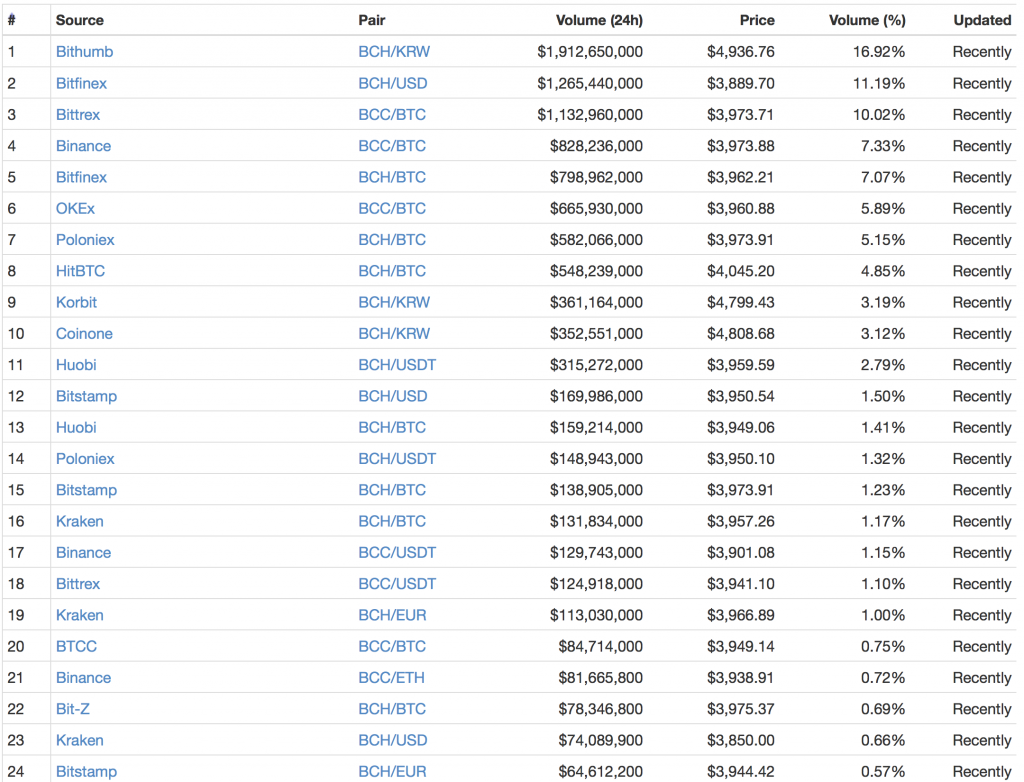The height and width of the screenshot is (782, 1024).
Task: Open Bithumb's BCH/KRW pair link
Action: [x=394, y=52]
